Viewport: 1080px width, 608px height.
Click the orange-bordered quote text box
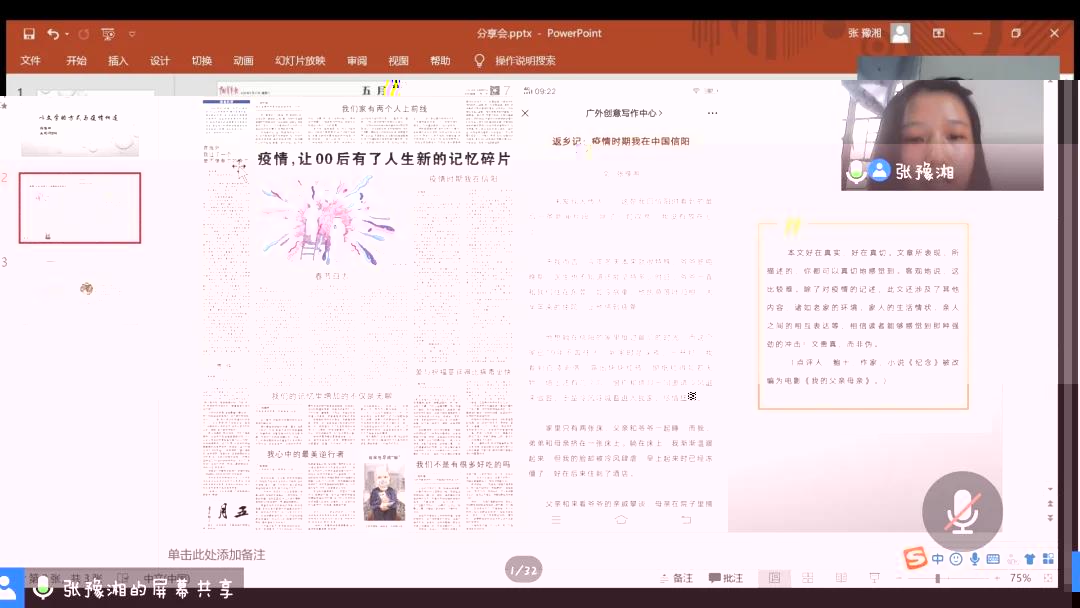coord(863,316)
